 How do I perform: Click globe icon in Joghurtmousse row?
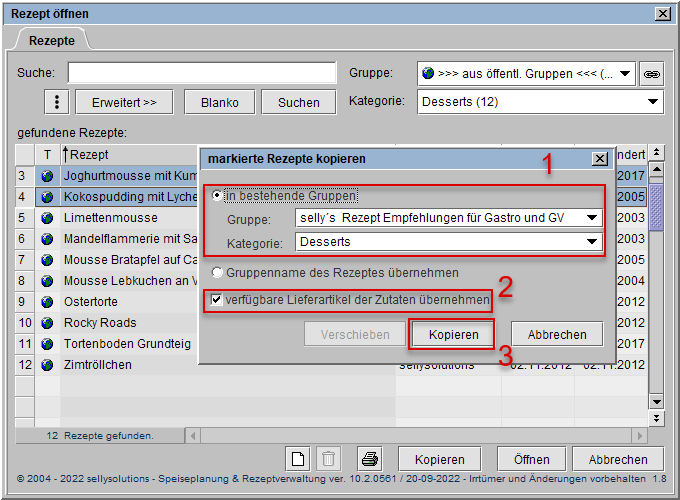click(x=47, y=176)
